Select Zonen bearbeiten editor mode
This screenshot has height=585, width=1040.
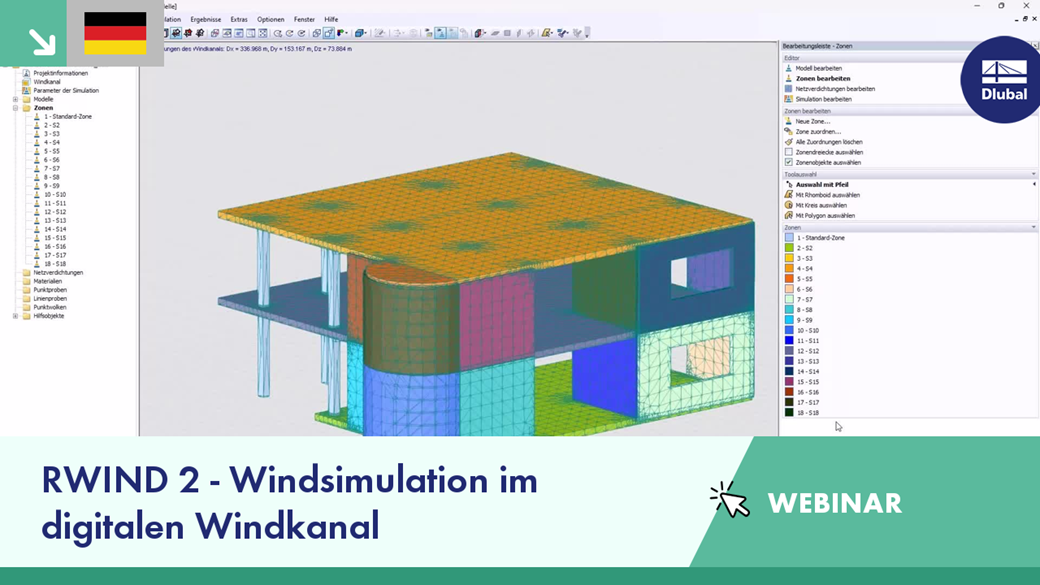click(822, 78)
